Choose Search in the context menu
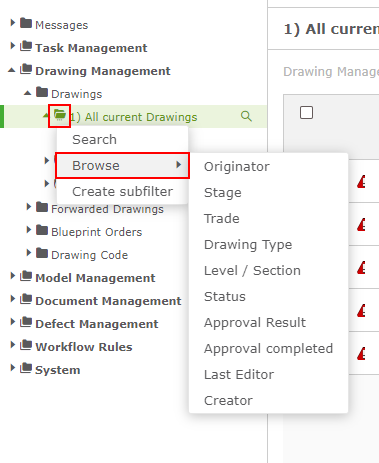Image resolution: width=379 pixels, height=463 pixels. click(123, 139)
